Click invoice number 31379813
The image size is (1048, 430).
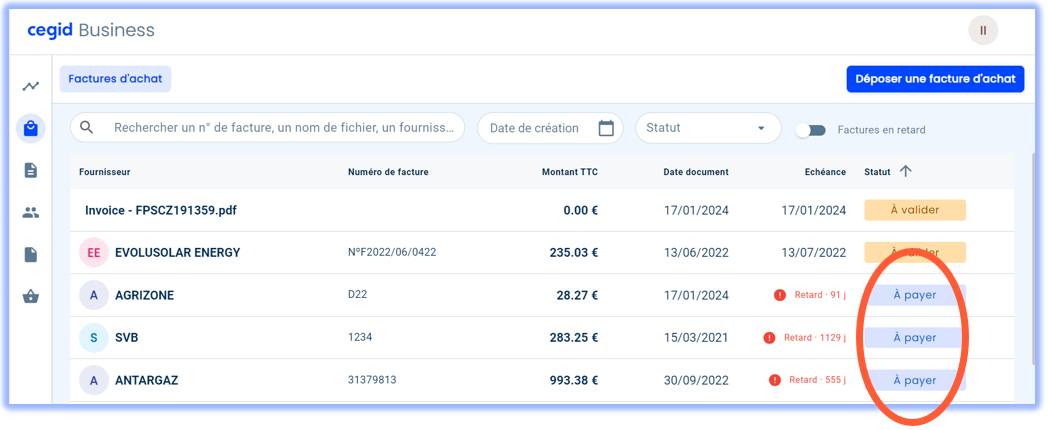(372, 379)
